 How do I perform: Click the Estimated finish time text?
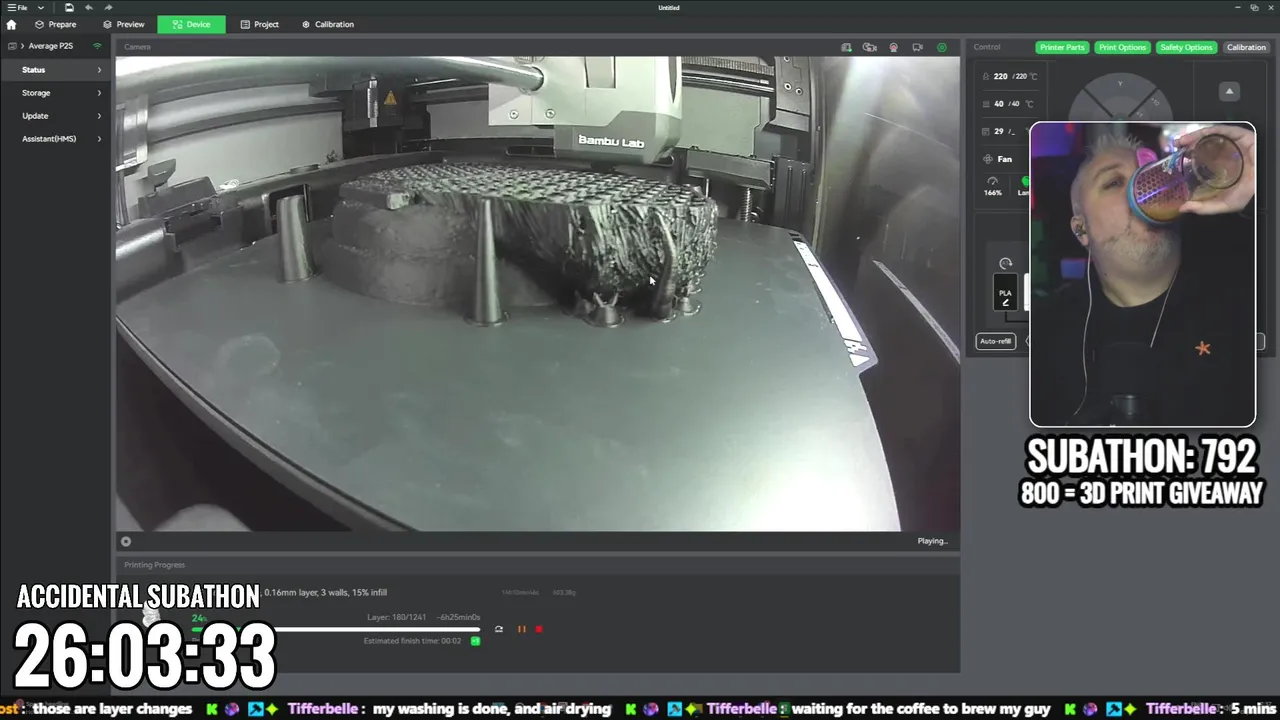click(412, 641)
